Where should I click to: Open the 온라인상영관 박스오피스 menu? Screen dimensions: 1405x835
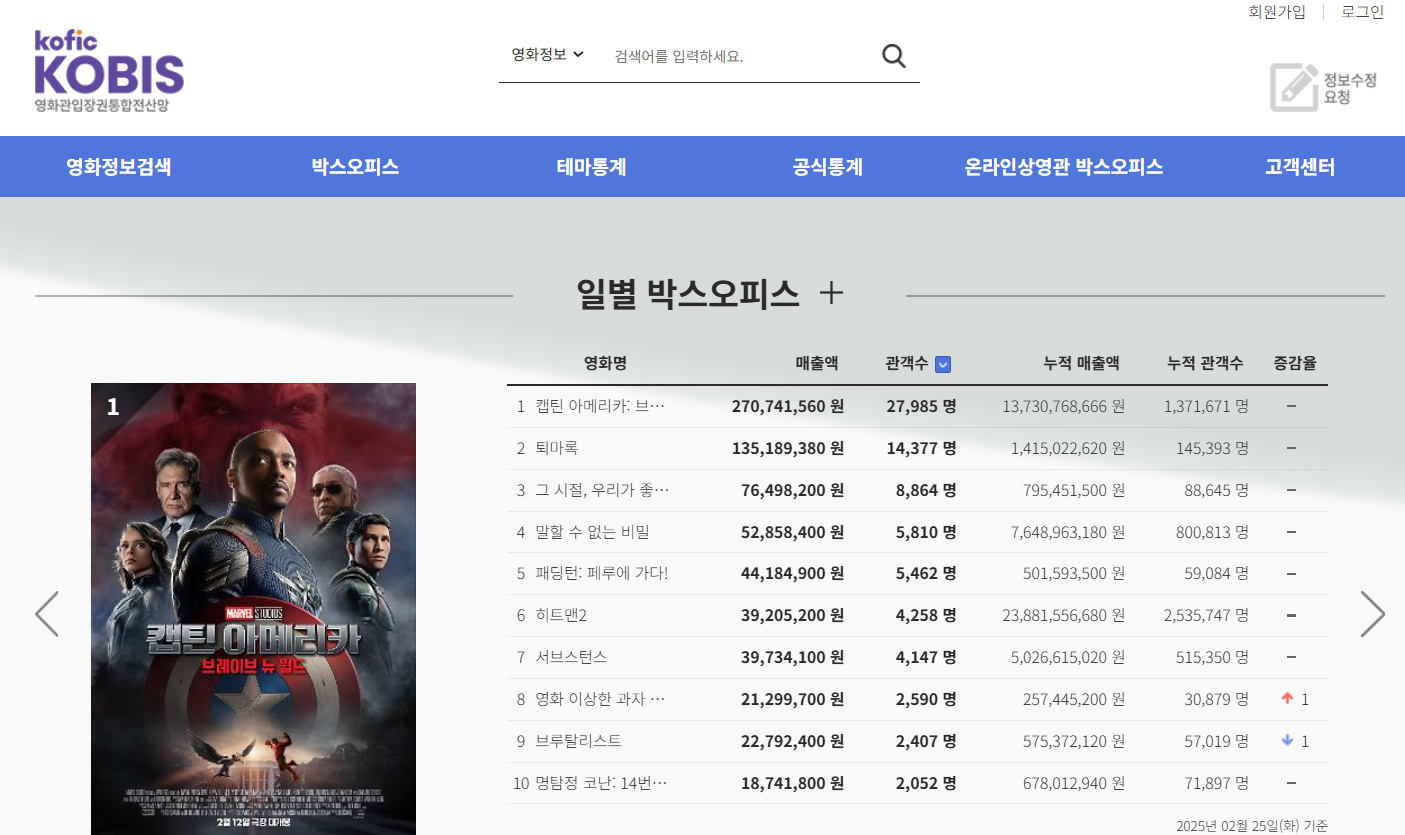click(x=1064, y=167)
